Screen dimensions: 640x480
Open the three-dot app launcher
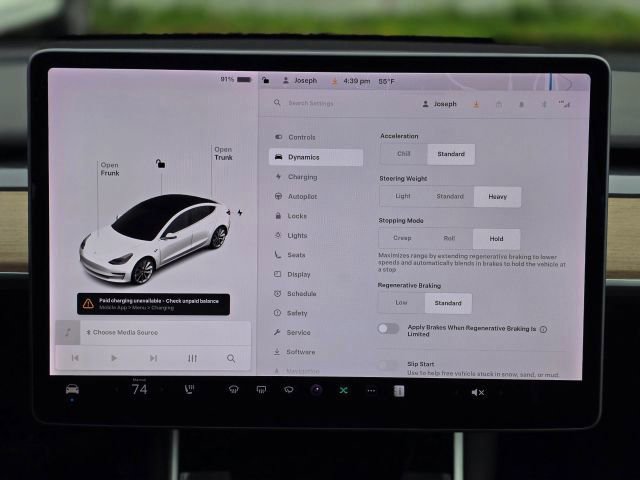tap(371, 391)
